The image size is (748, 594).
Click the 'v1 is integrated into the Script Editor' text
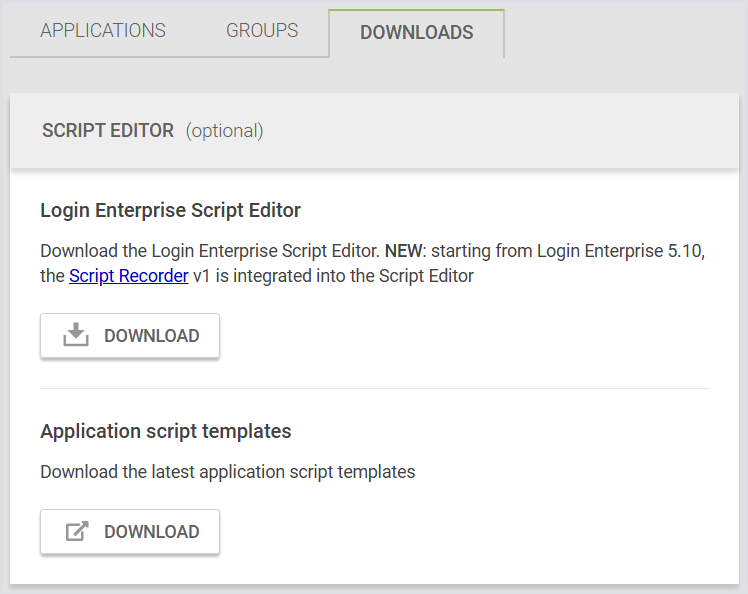tap(333, 276)
